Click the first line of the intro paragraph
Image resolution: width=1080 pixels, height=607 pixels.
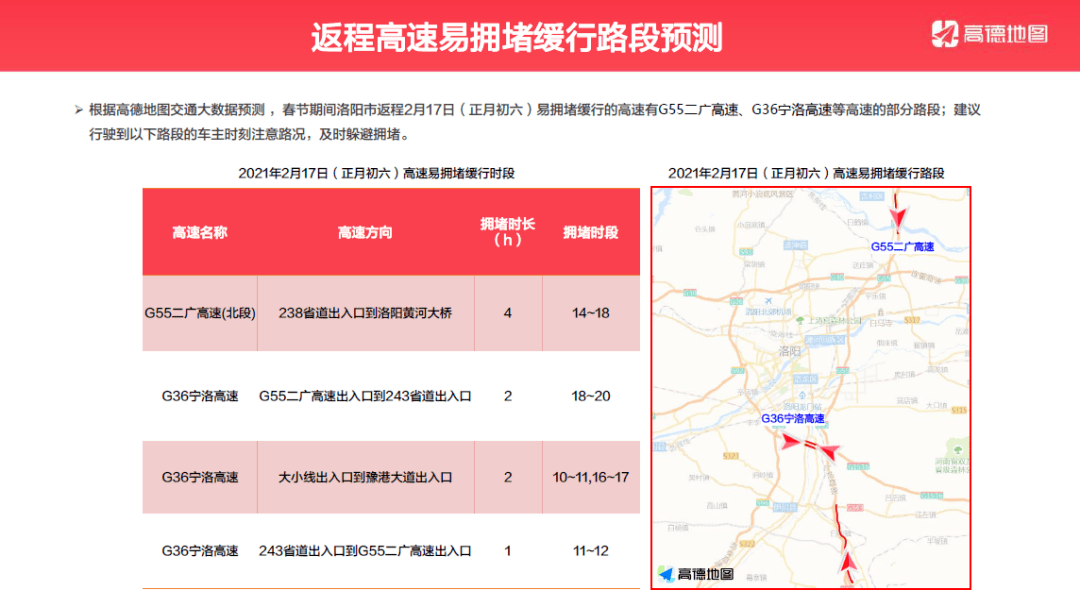coord(534,110)
